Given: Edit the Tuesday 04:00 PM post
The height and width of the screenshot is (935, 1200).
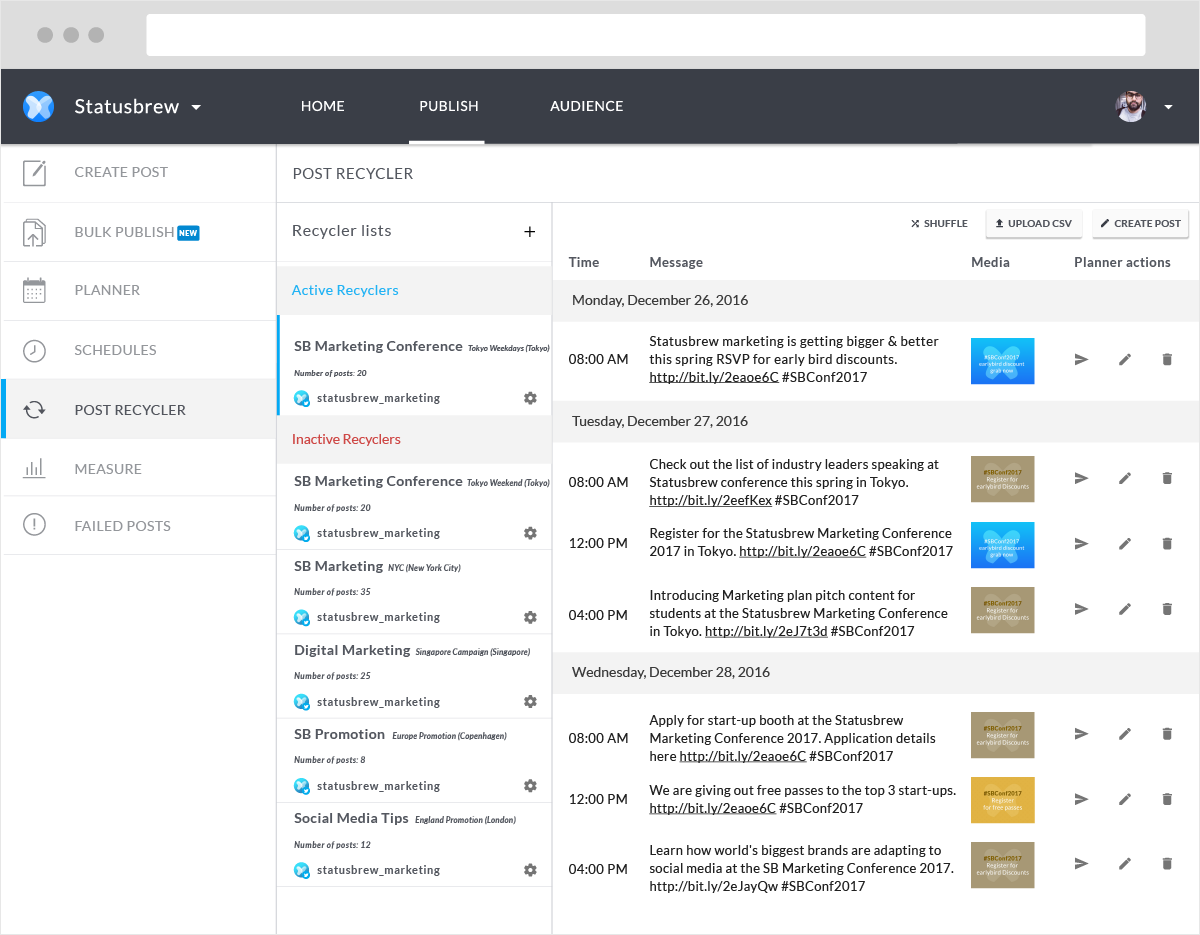Looking at the screenshot, I should click(1125, 609).
